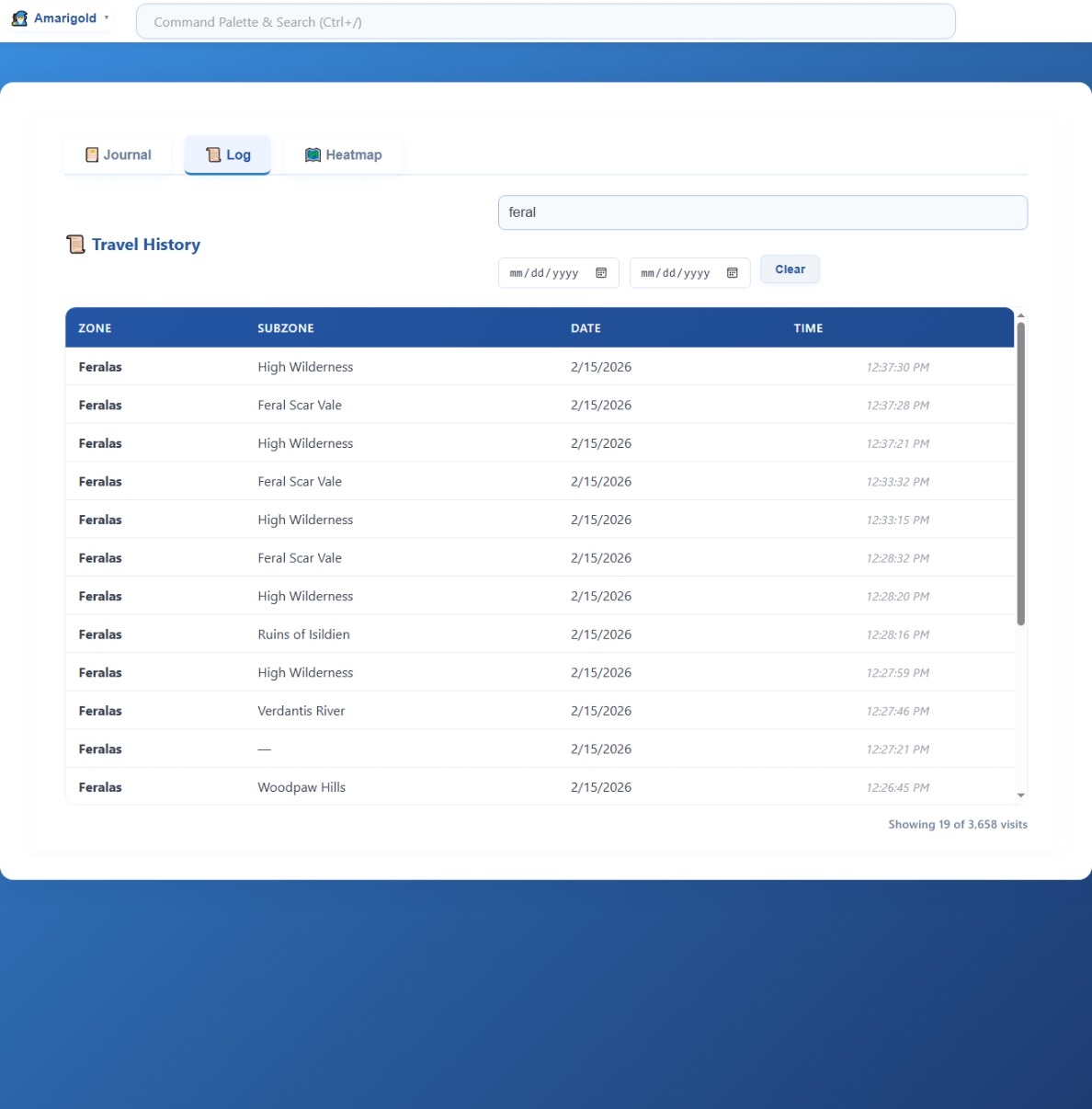
Task: Open the Heatmap tab
Action: [343, 154]
